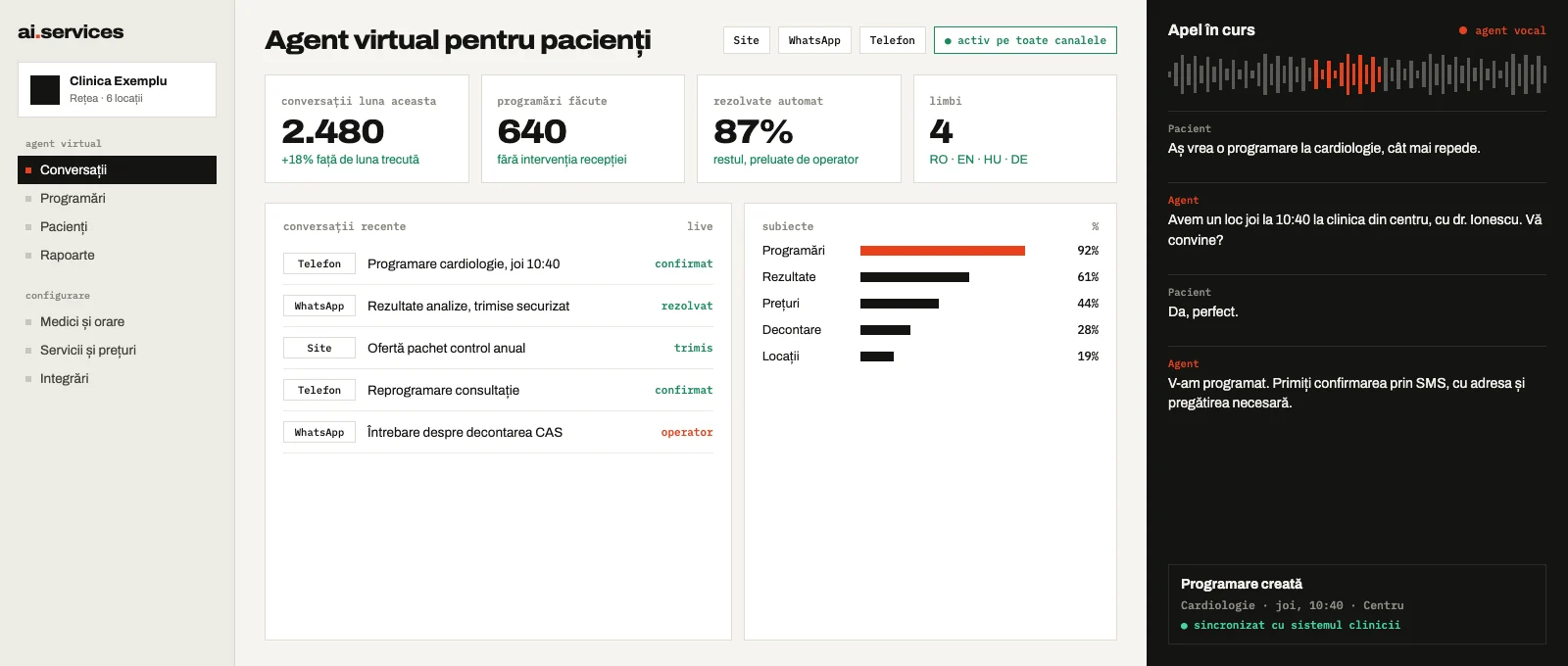Open Medici și orare configuration
Screen dimensions: 1568x666
click(117, 321)
